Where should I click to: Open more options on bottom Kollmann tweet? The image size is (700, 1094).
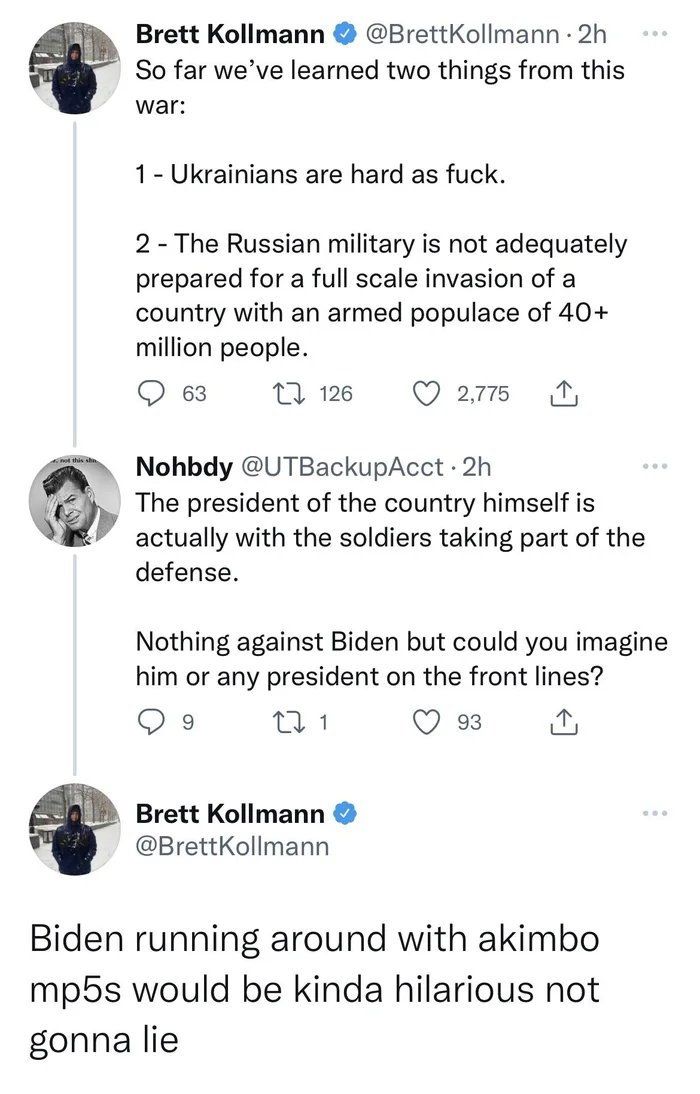tap(654, 813)
